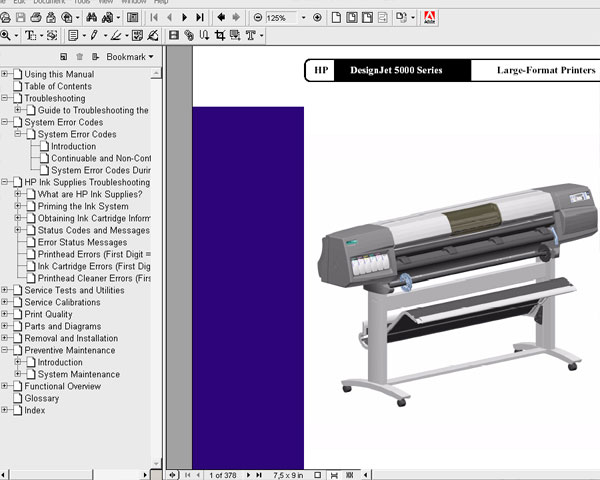
Task: Go to next page using toolbar arrow
Action: (x=184, y=18)
